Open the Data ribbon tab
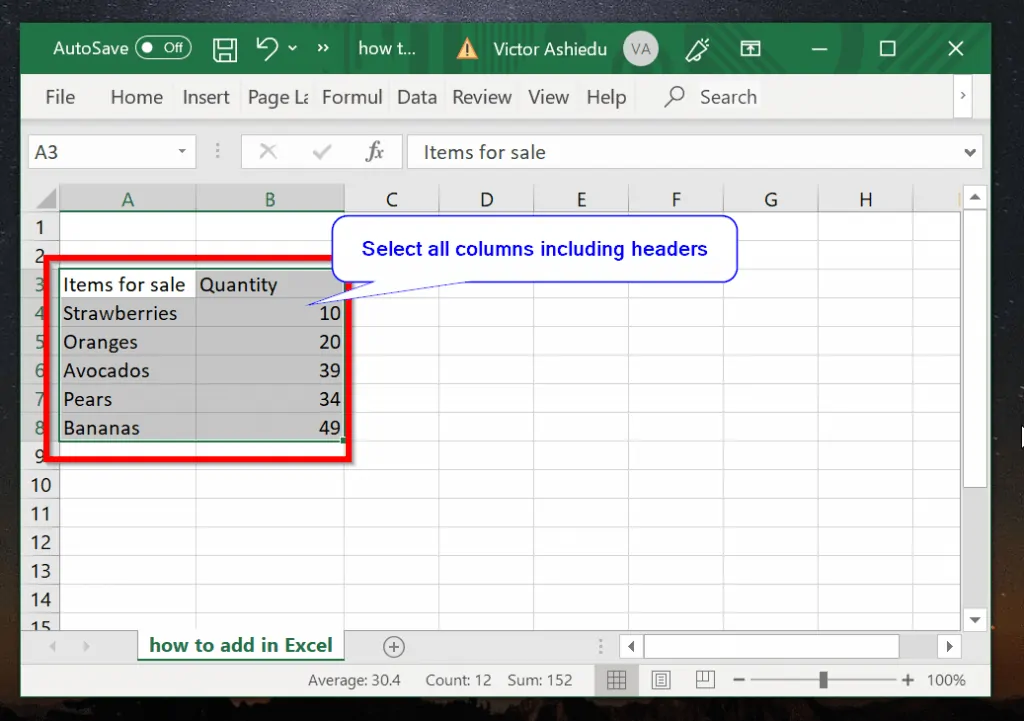 (416, 96)
